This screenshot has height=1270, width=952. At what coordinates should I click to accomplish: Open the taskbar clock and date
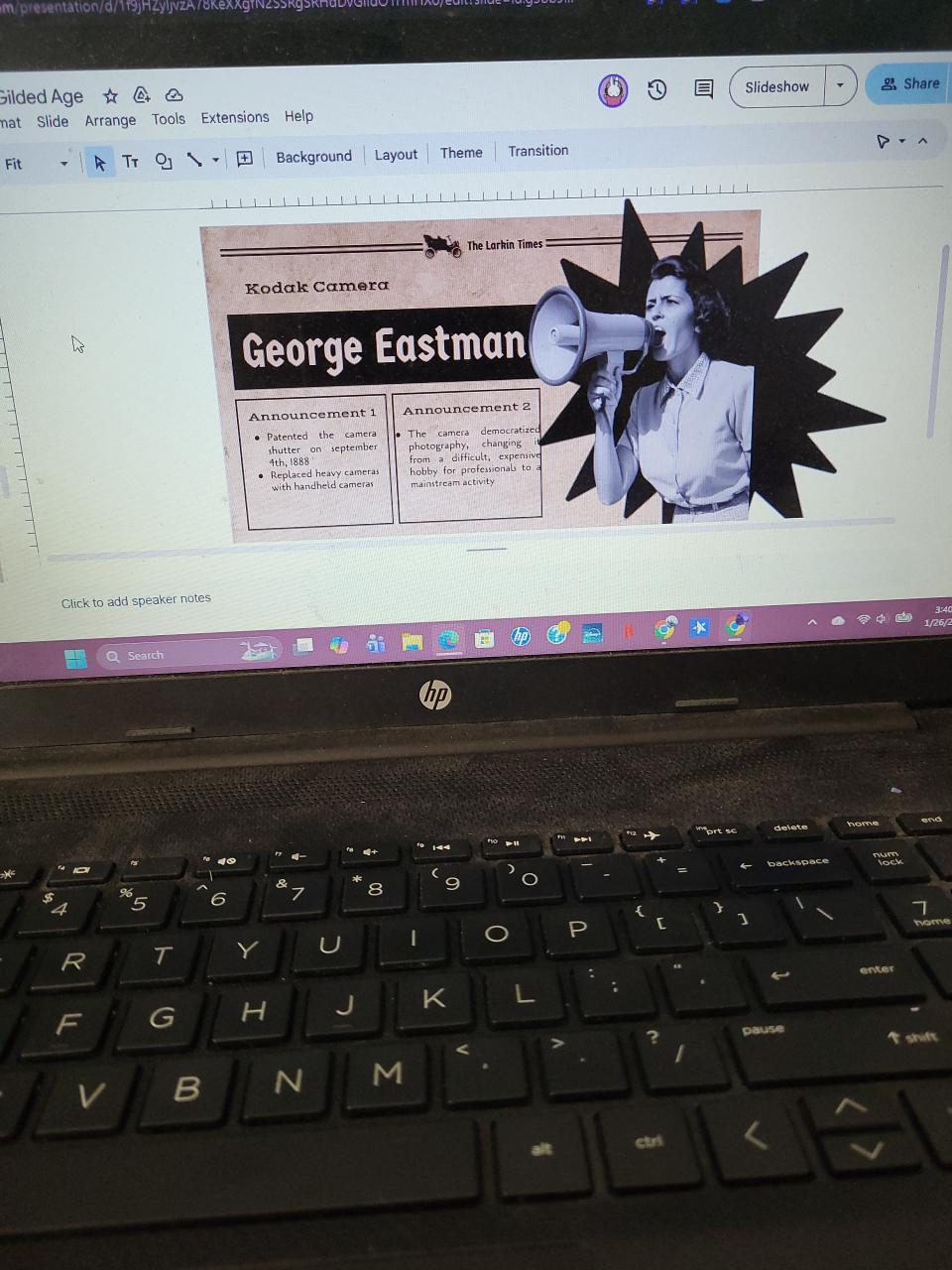tap(938, 616)
